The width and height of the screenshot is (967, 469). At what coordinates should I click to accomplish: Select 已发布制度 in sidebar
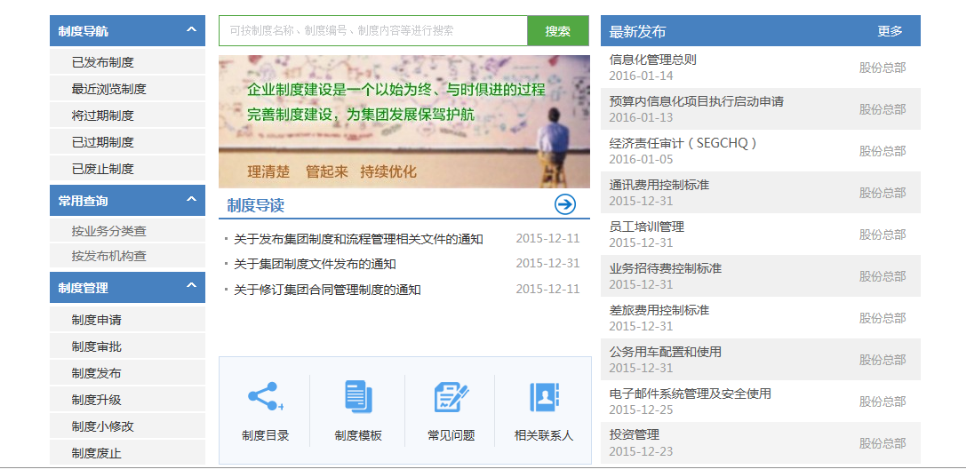click(102, 62)
